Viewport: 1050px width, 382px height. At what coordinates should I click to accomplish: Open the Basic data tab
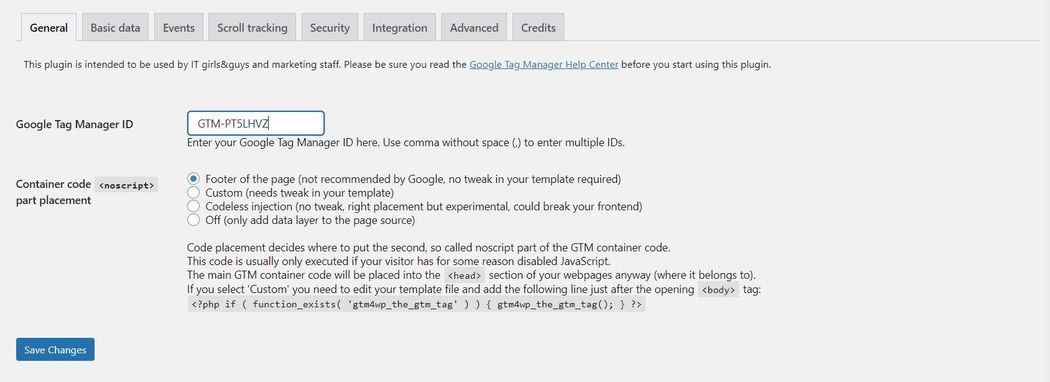pos(115,27)
